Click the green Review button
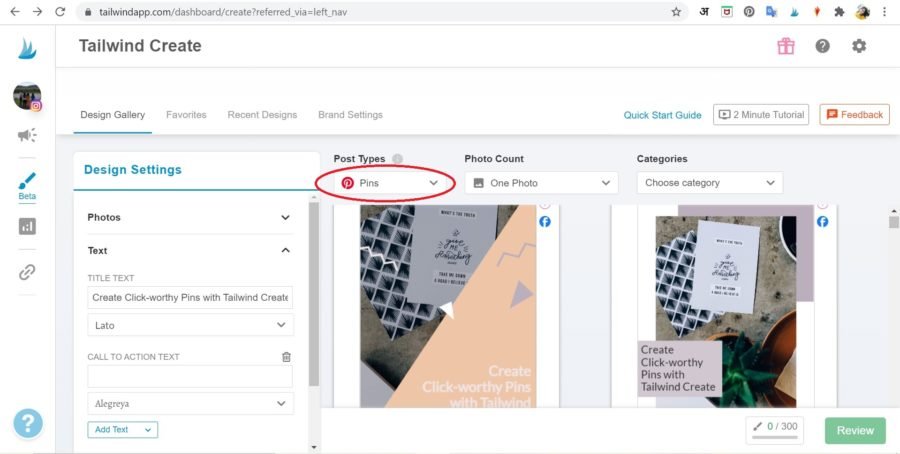 [x=855, y=430]
